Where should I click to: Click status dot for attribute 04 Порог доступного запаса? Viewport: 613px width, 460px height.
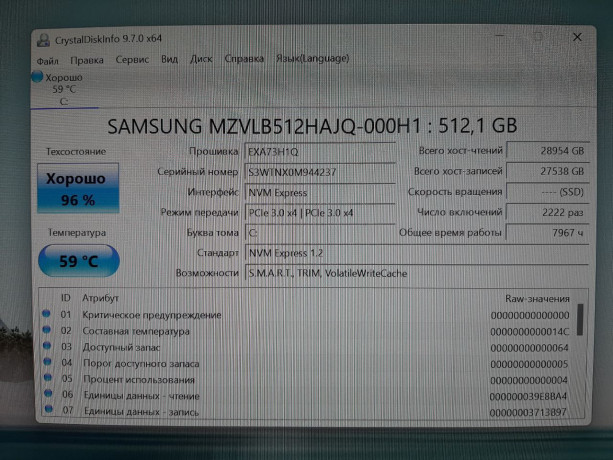coord(47,362)
